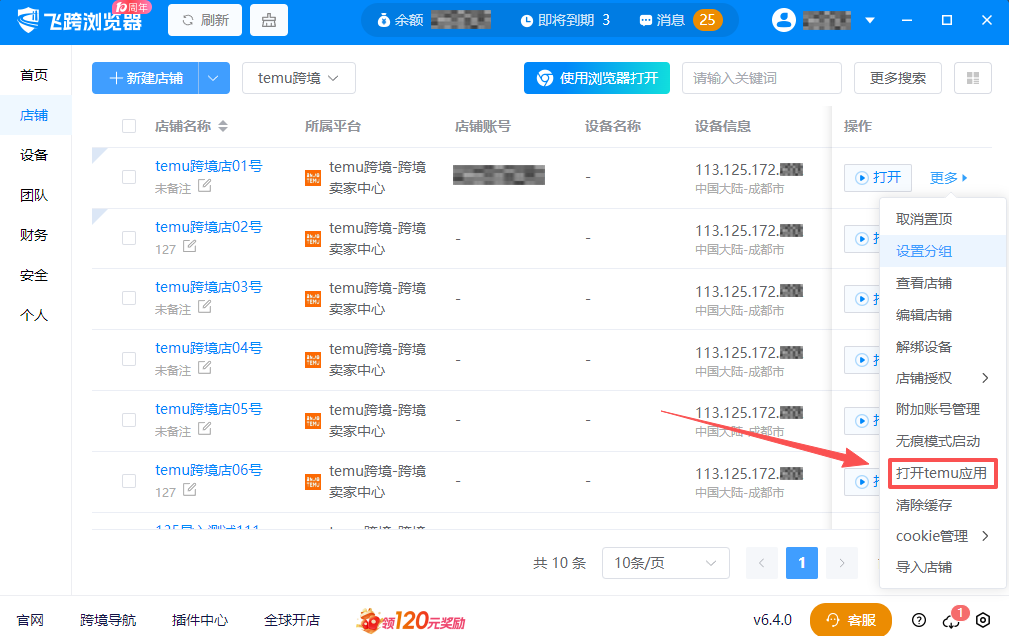Open the help question mark icon
This screenshot has width=1009, height=636.
[919, 620]
